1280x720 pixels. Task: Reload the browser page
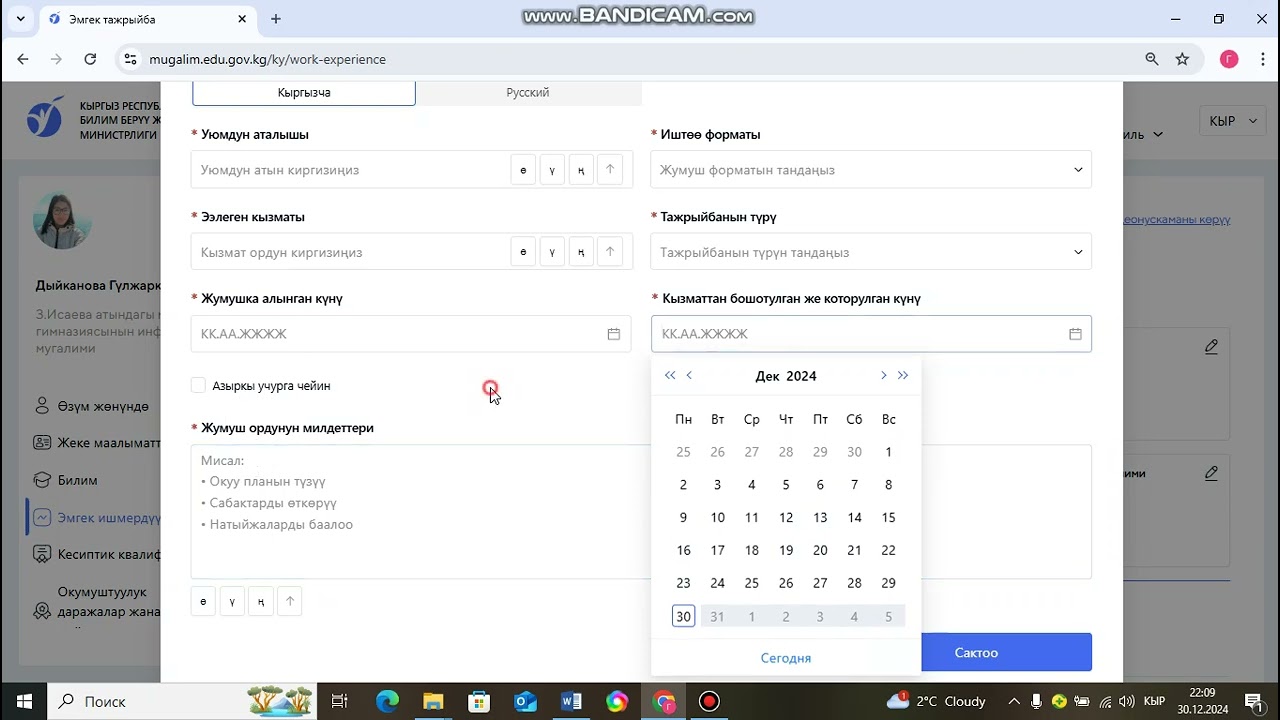[x=90, y=59]
